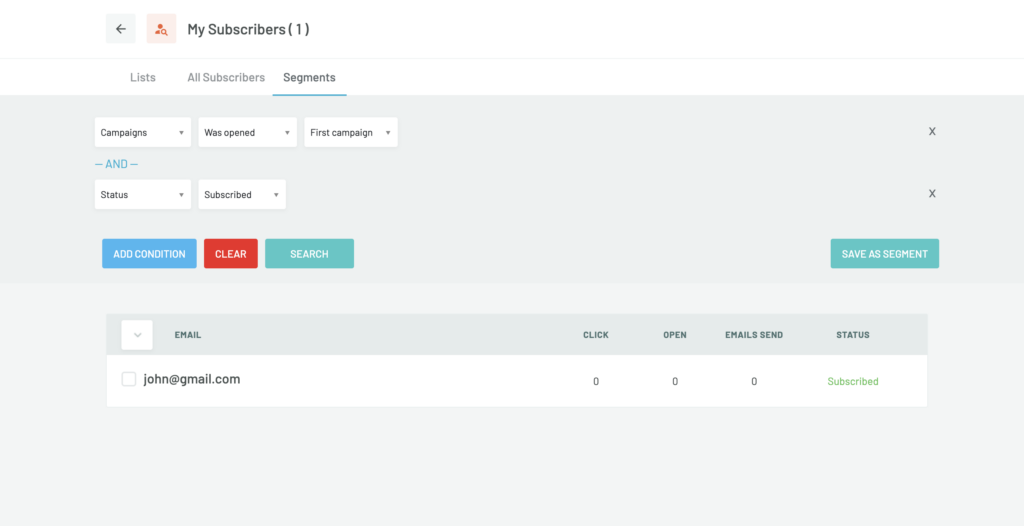This screenshot has width=1024, height=526.
Task: Click the Email column header
Action: tap(188, 335)
